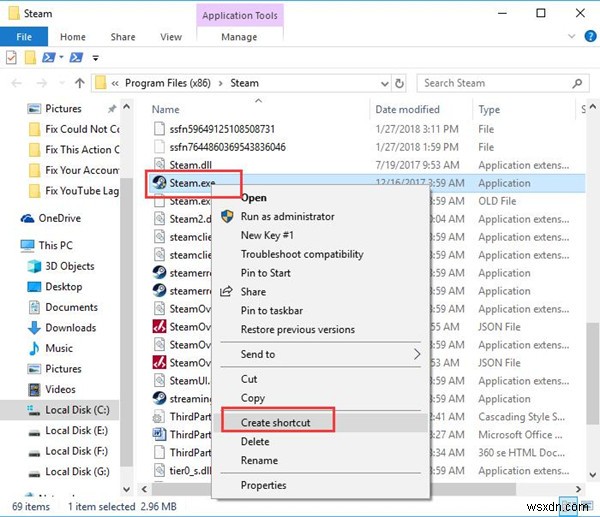Viewport: 600px width, 517px height.
Task: Click the navigation pane scroll up arrow
Action: tap(127, 107)
